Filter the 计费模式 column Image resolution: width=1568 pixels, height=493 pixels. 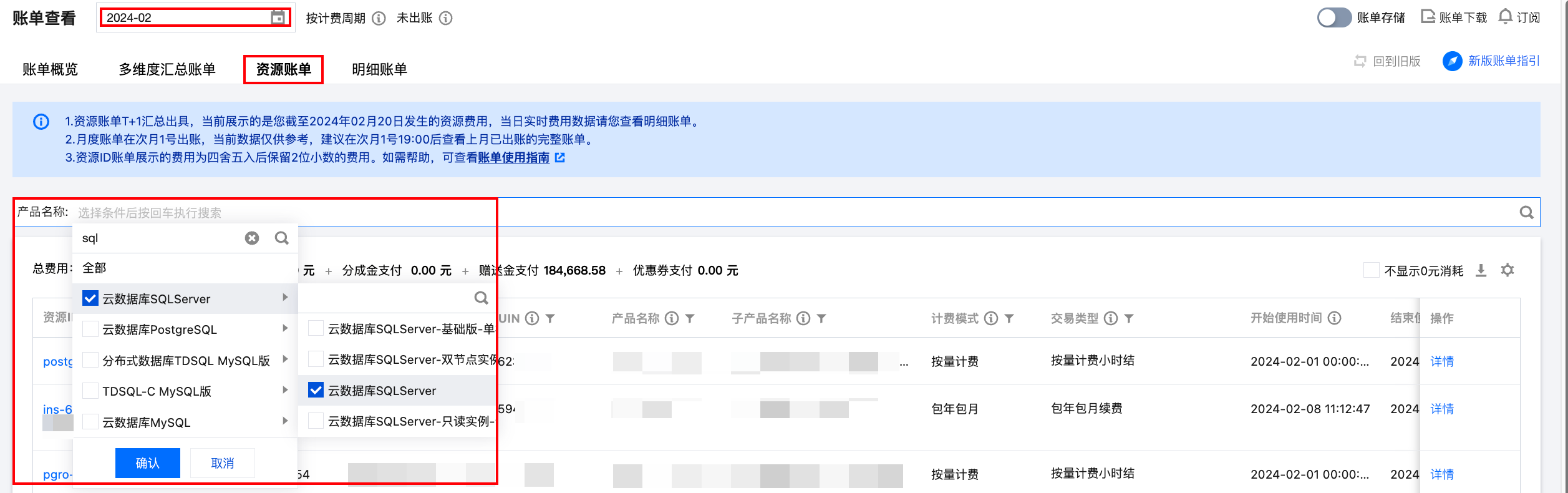(1009, 318)
